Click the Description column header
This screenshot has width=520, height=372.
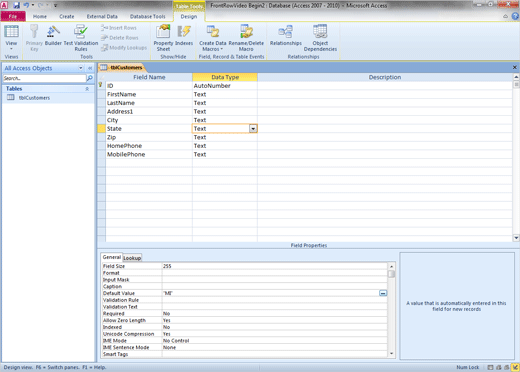[x=385, y=77]
